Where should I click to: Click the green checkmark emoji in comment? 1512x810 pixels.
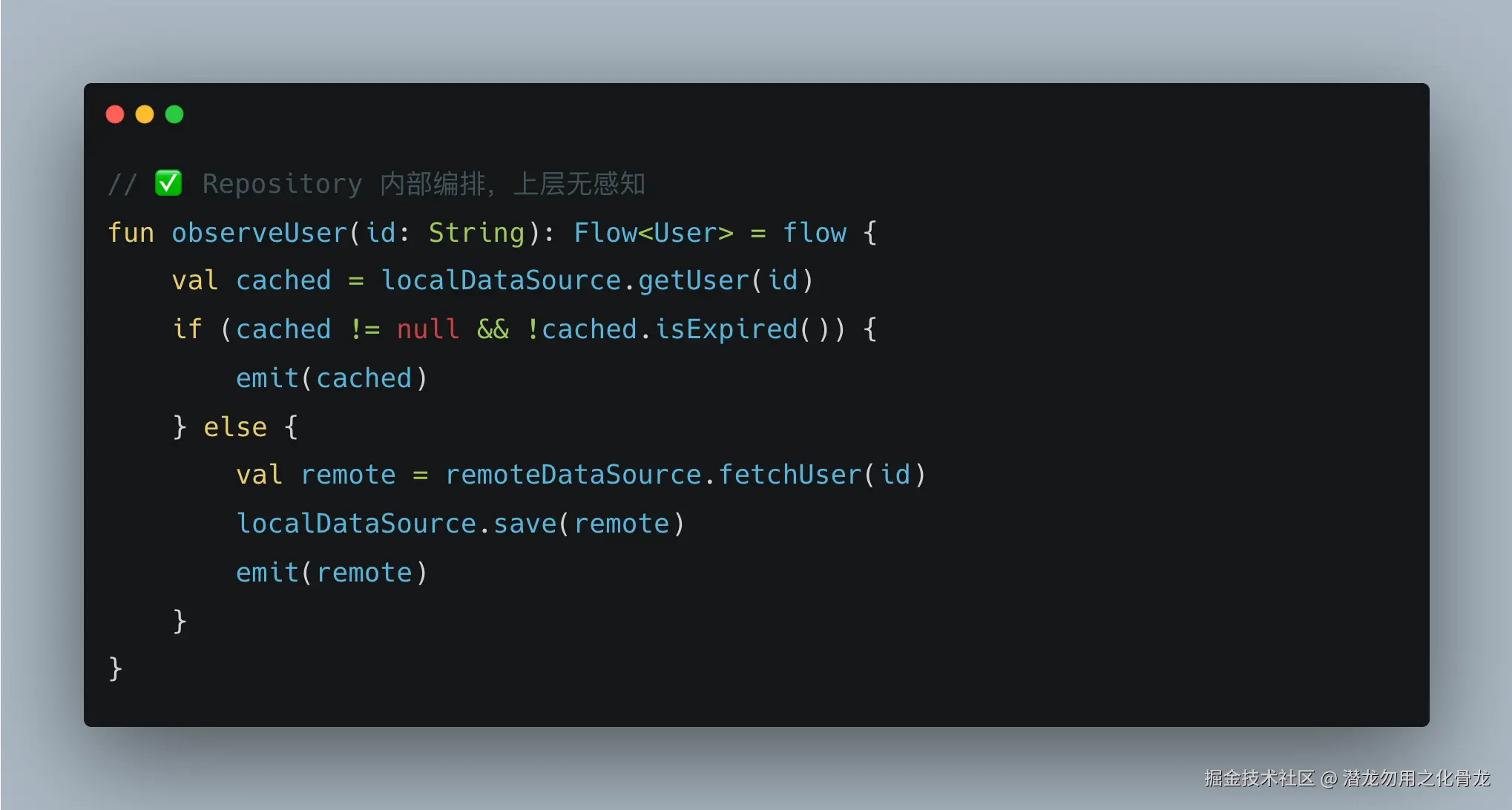tap(168, 182)
